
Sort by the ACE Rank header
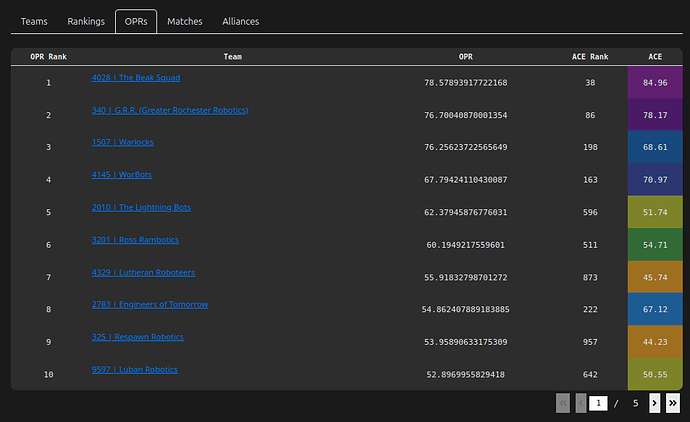590,57
